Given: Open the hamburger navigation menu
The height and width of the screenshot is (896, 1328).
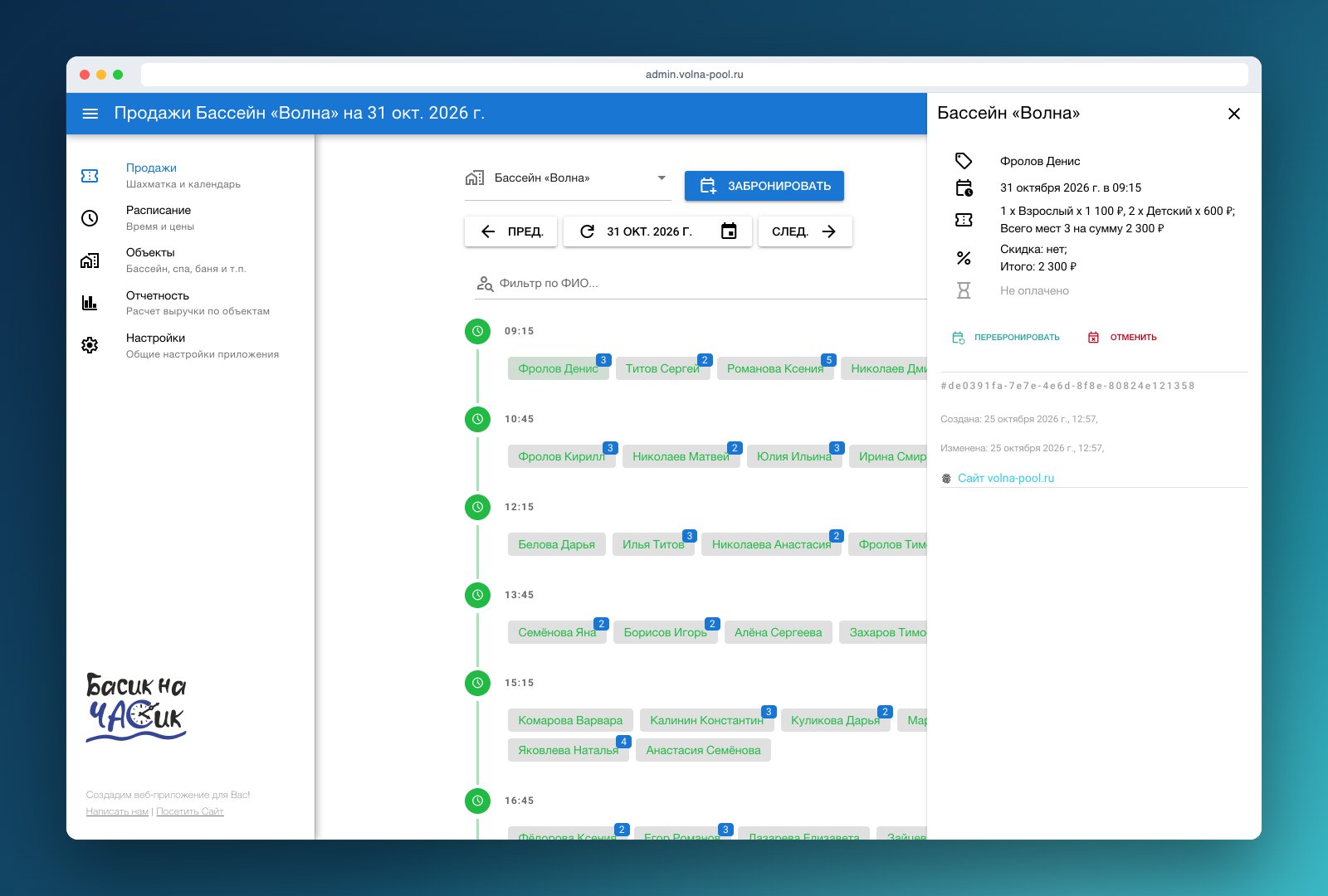Looking at the screenshot, I should click(90, 114).
